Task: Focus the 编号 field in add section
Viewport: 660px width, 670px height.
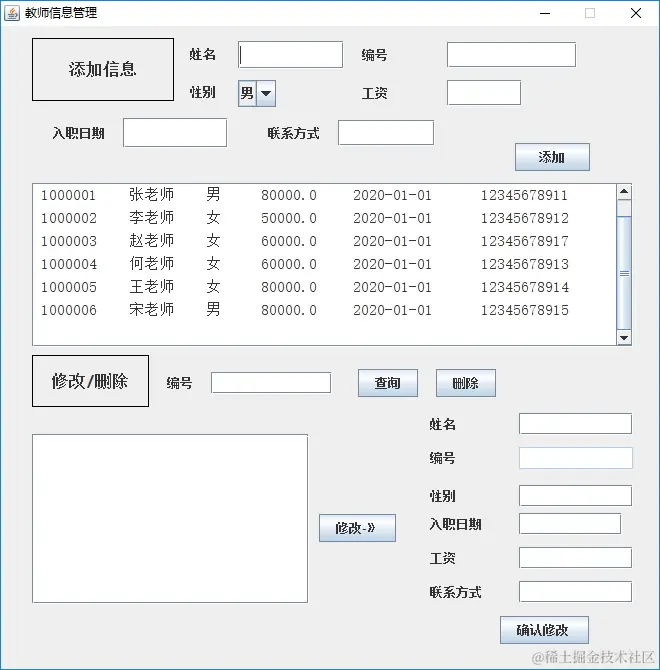Action: click(x=511, y=55)
